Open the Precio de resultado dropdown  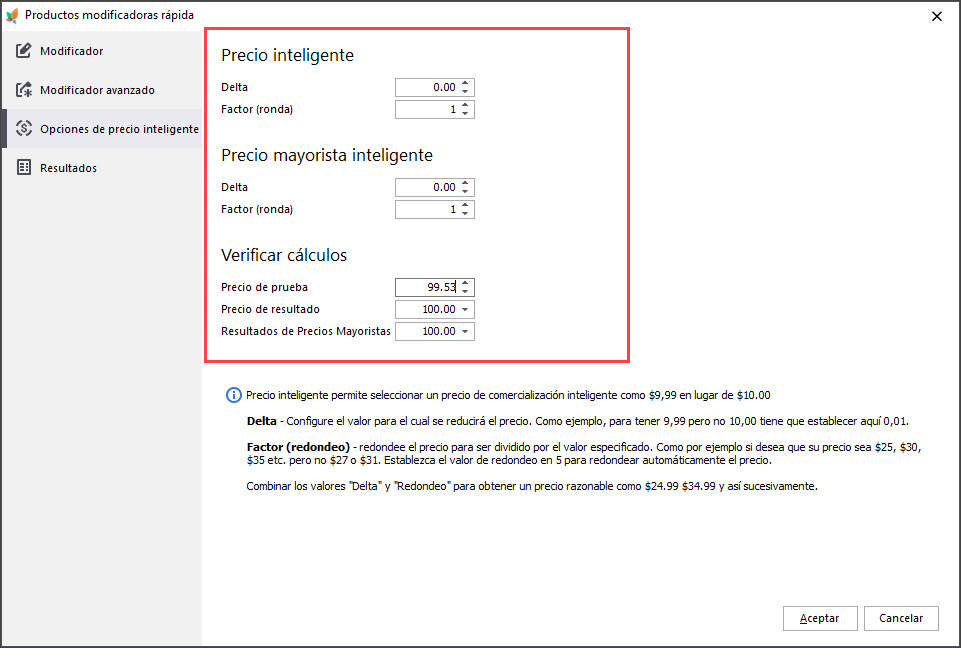pyautogui.click(x=465, y=310)
